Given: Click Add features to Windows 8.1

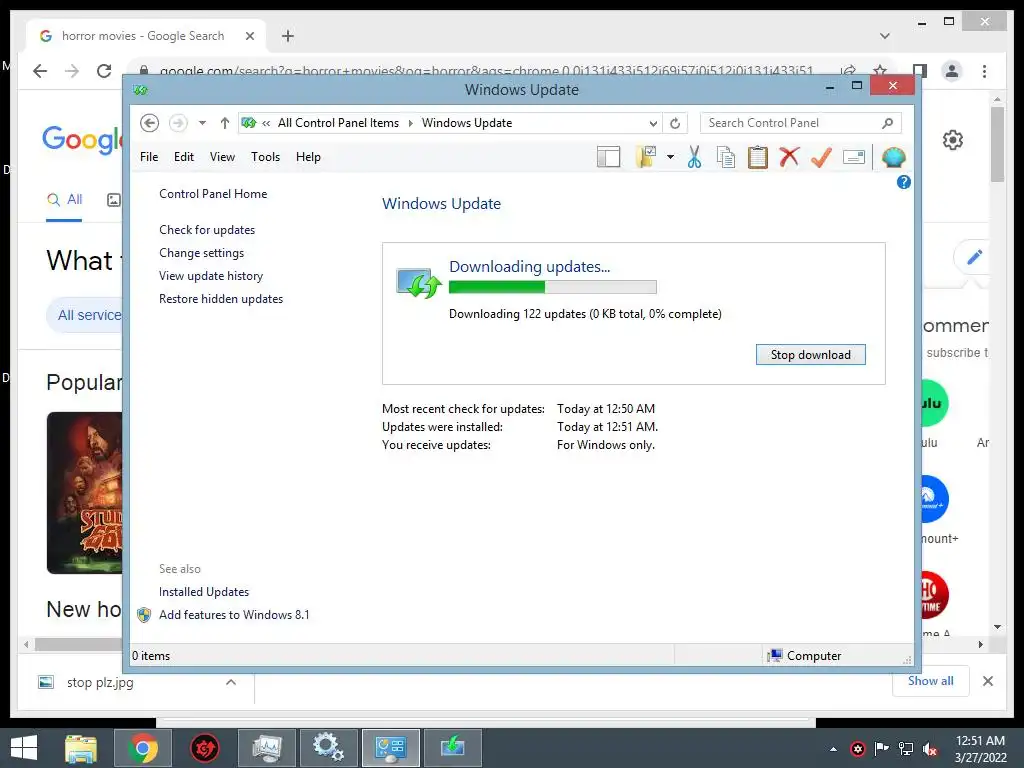Looking at the screenshot, I should coord(234,615).
